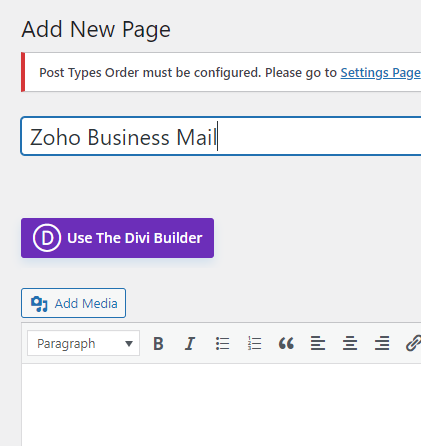Screen dimensions: 421x446
Task: Insert a link using the chain icon
Action: (413, 343)
